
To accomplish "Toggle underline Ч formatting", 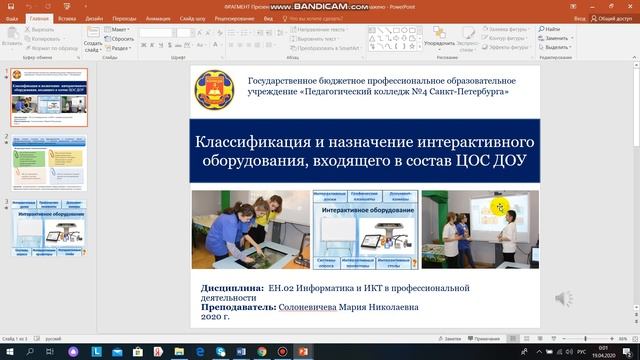I will click(x=160, y=45).
